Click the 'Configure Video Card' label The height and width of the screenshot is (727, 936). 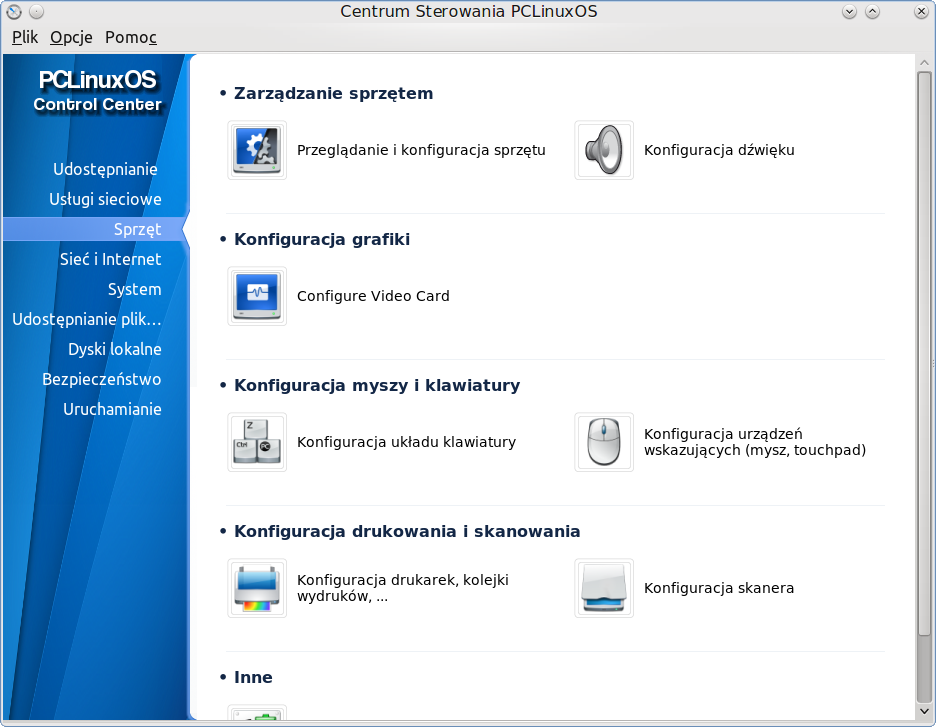[373, 296]
